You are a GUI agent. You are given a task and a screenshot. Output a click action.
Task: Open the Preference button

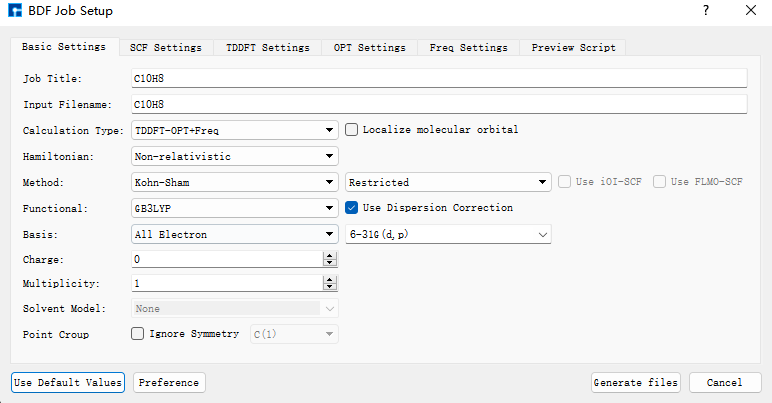tap(169, 382)
